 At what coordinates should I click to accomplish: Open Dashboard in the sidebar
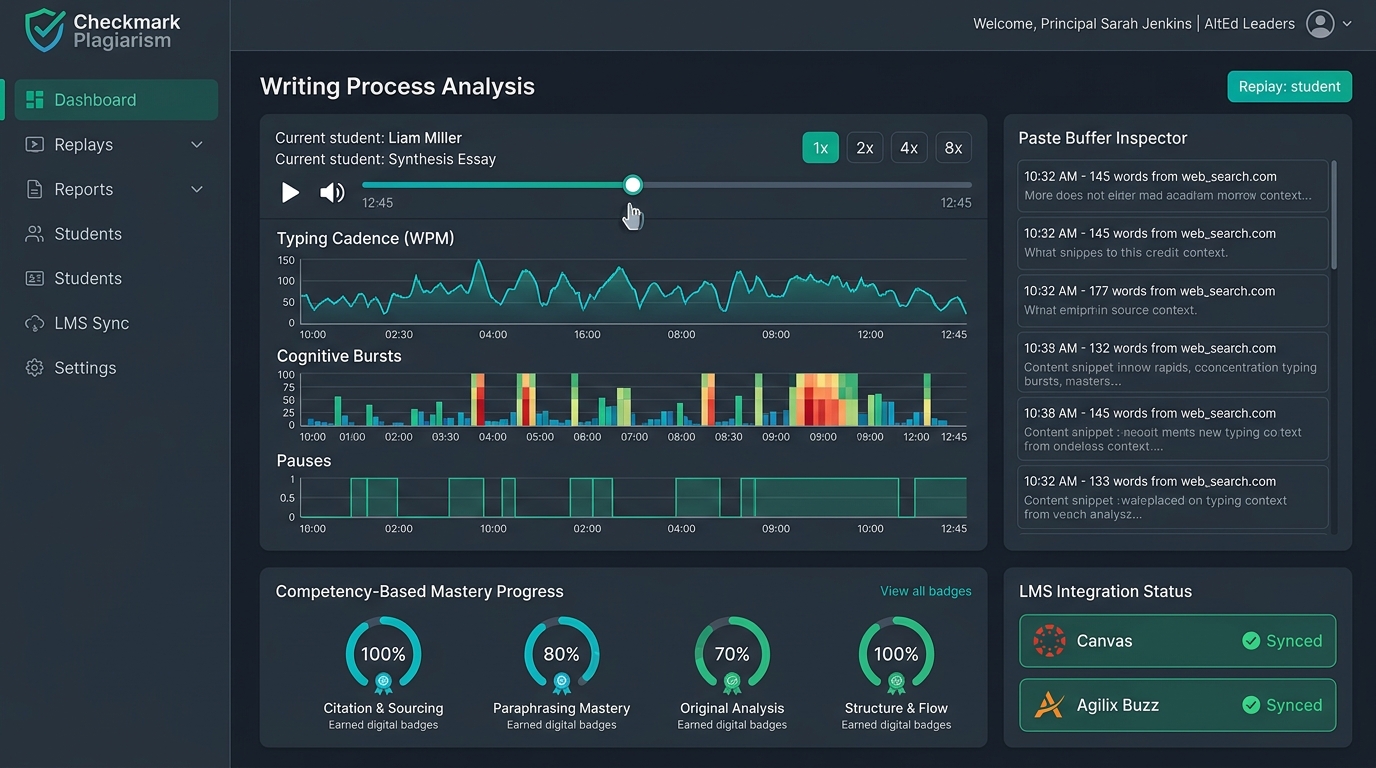point(116,100)
